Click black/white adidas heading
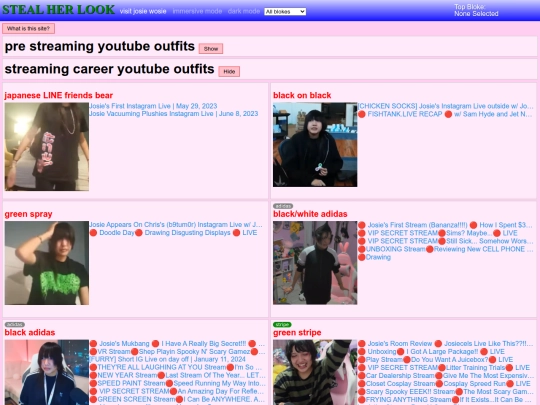Screen dimensions: 540x405 click(x=310, y=214)
